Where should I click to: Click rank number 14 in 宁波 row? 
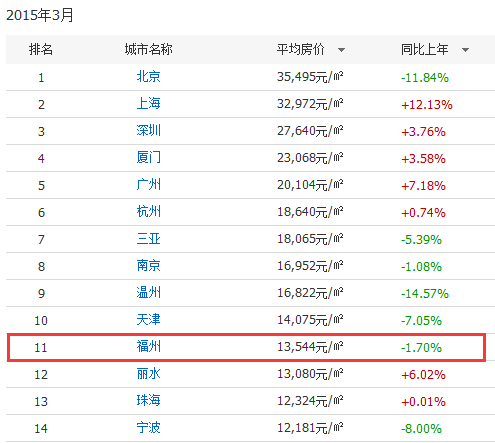(x=41, y=429)
